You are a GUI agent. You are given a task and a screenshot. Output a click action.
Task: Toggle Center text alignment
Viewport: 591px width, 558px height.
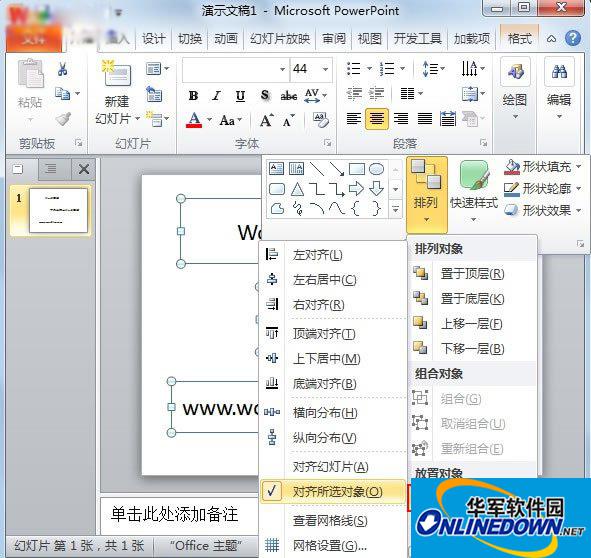[377, 119]
